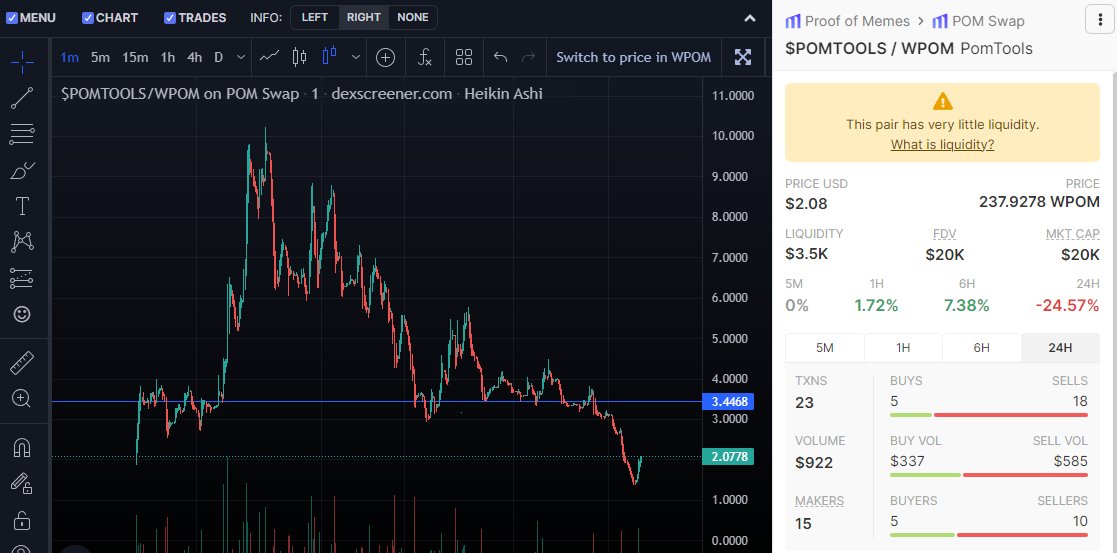This screenshot has width=1117, height=553.
Task: Click the blue 3.4468 price line label
Action: pyautogui.click(x=728, y=402)
